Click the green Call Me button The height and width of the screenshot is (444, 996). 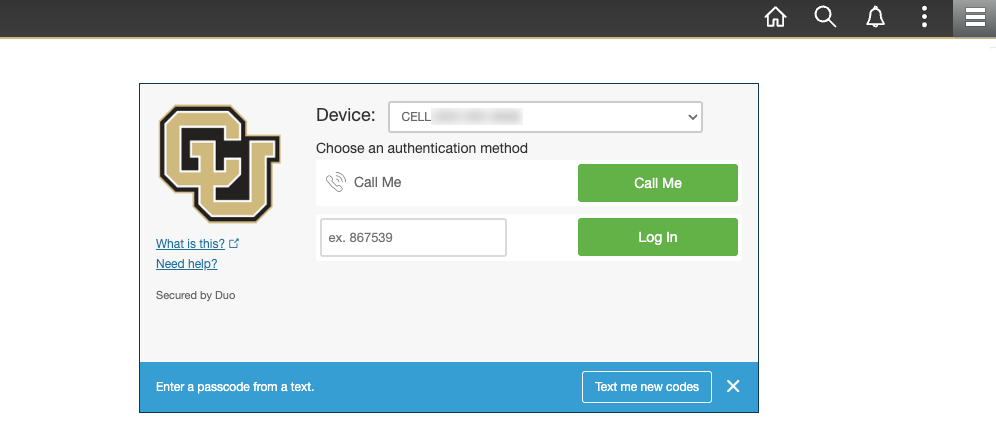[x=657, y=183]
